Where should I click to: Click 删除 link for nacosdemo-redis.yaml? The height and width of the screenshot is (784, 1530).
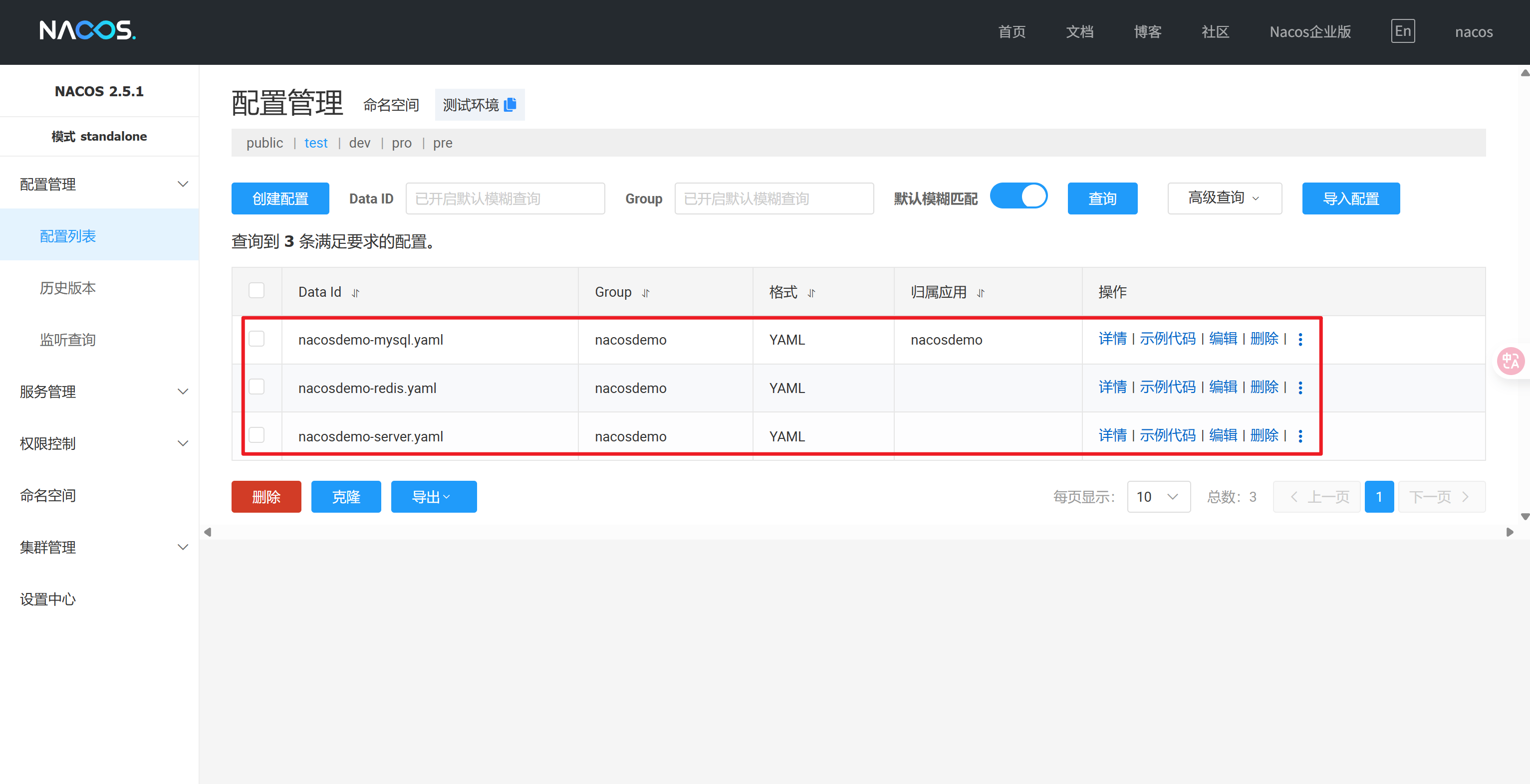[1264, 388]
